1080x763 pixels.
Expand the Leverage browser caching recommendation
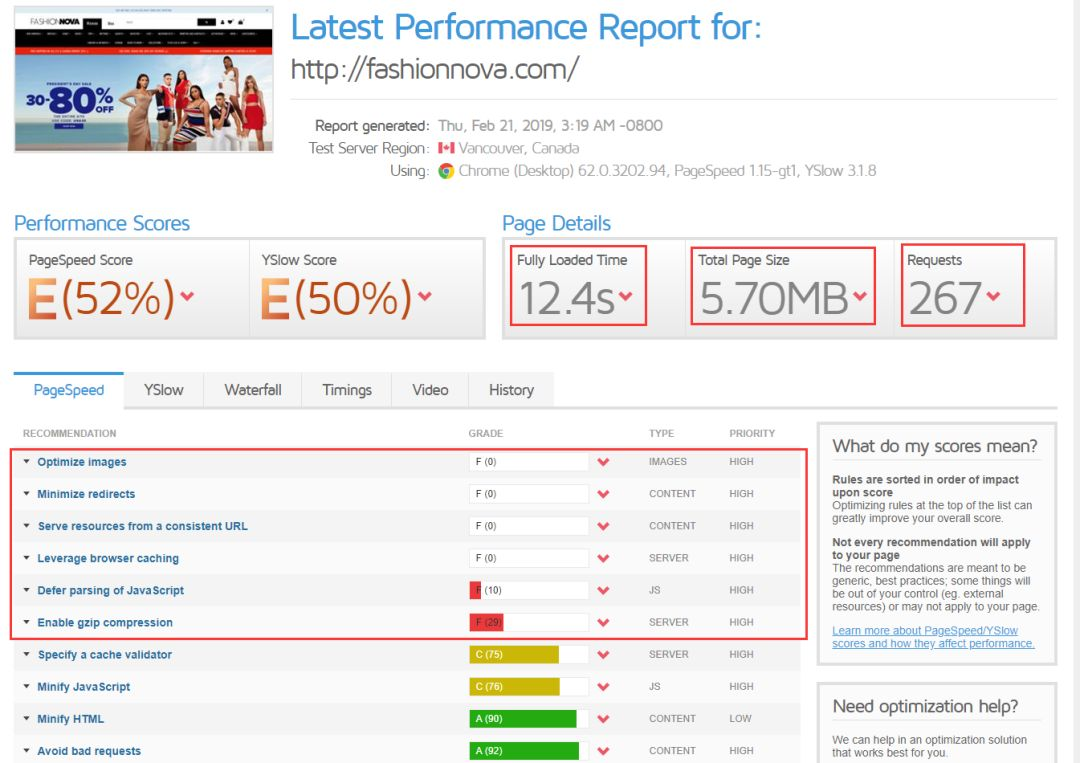pyautogui.click(x=108, y=558)
